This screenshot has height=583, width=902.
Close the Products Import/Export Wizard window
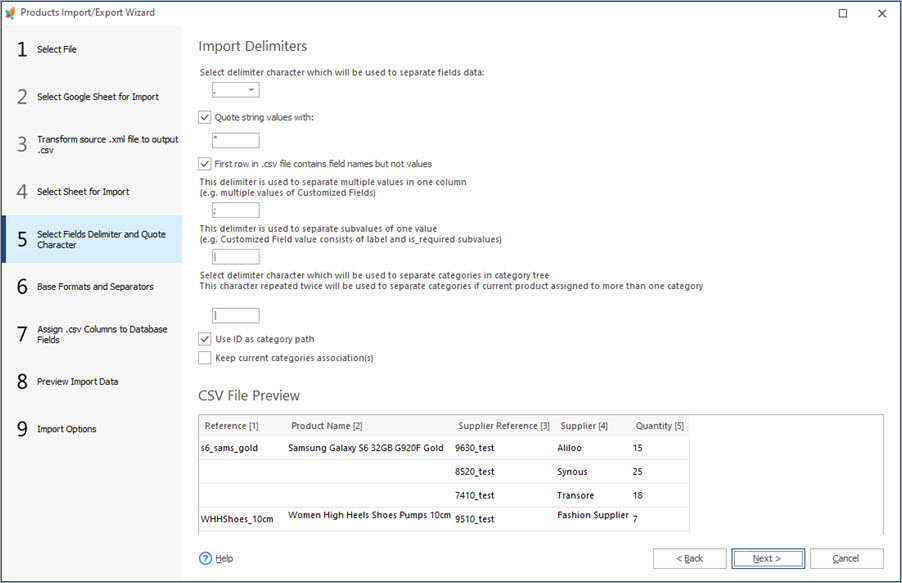click(882, 13)
